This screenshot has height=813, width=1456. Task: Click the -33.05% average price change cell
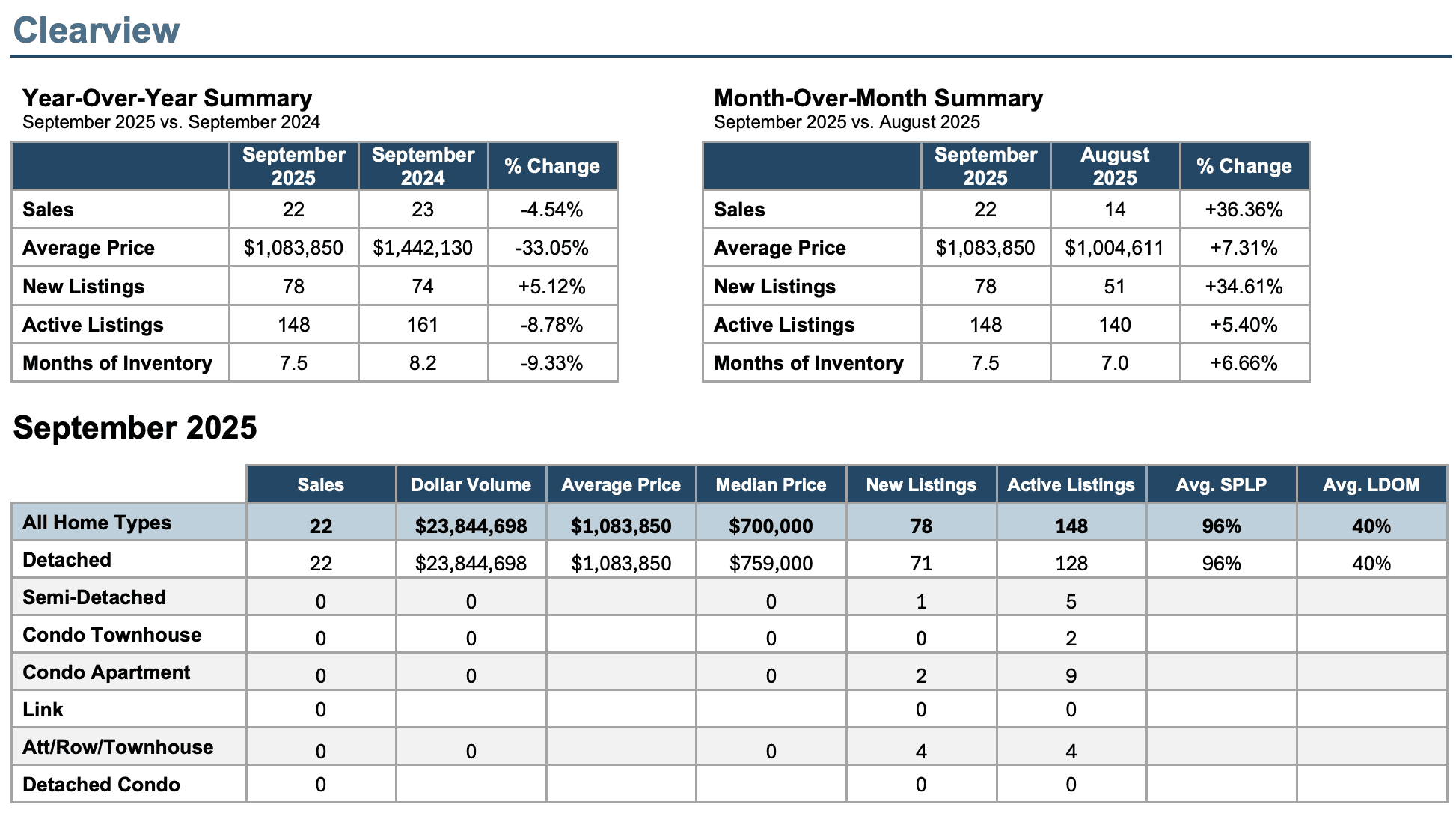point(551,248)
